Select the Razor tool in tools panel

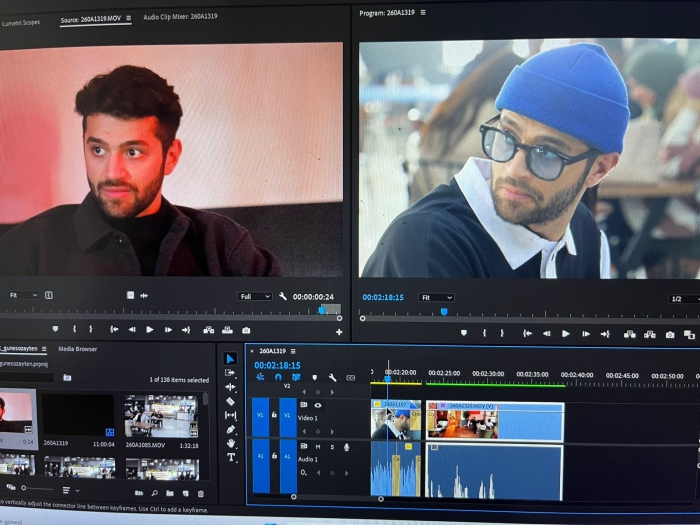pos(230,401)
